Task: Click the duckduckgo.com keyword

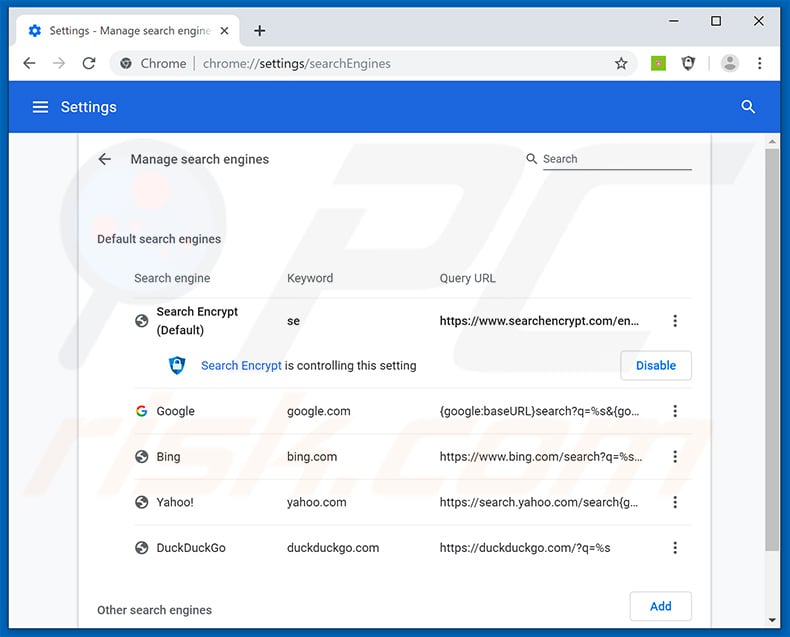Action: click(x=333, y=548)
